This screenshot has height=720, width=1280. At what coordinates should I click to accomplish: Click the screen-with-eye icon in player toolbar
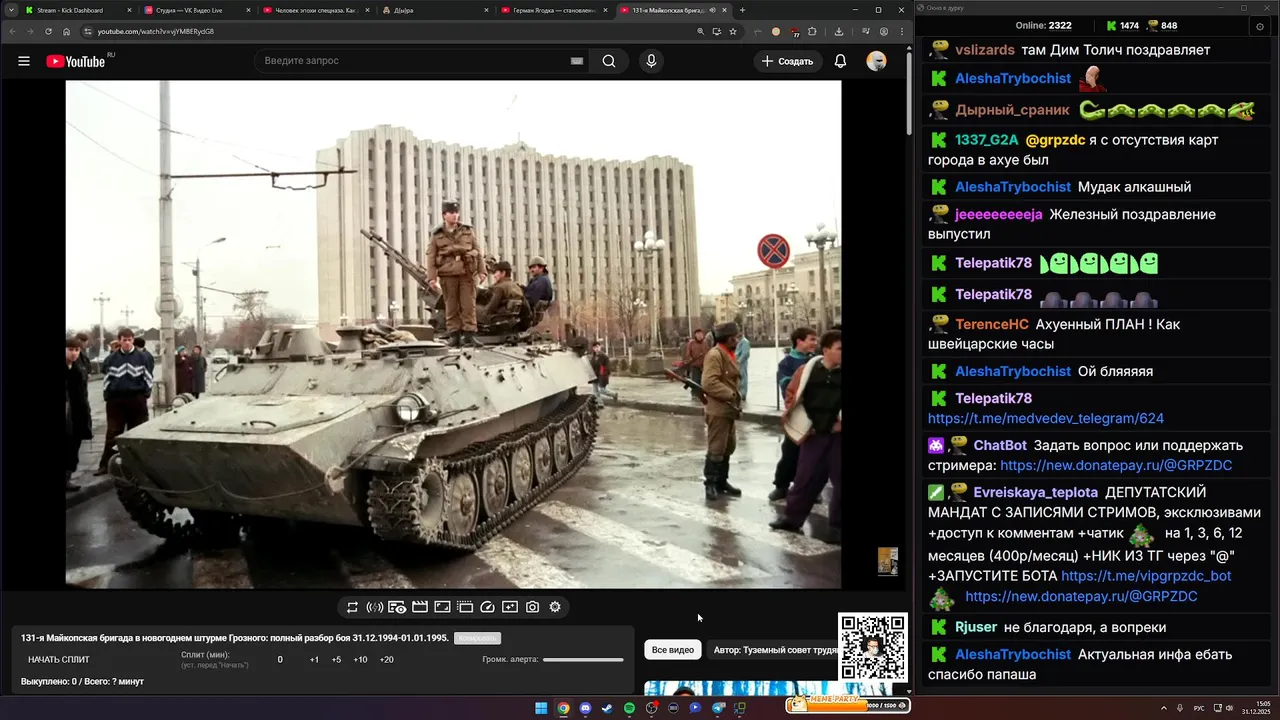[x=397, y=607]
